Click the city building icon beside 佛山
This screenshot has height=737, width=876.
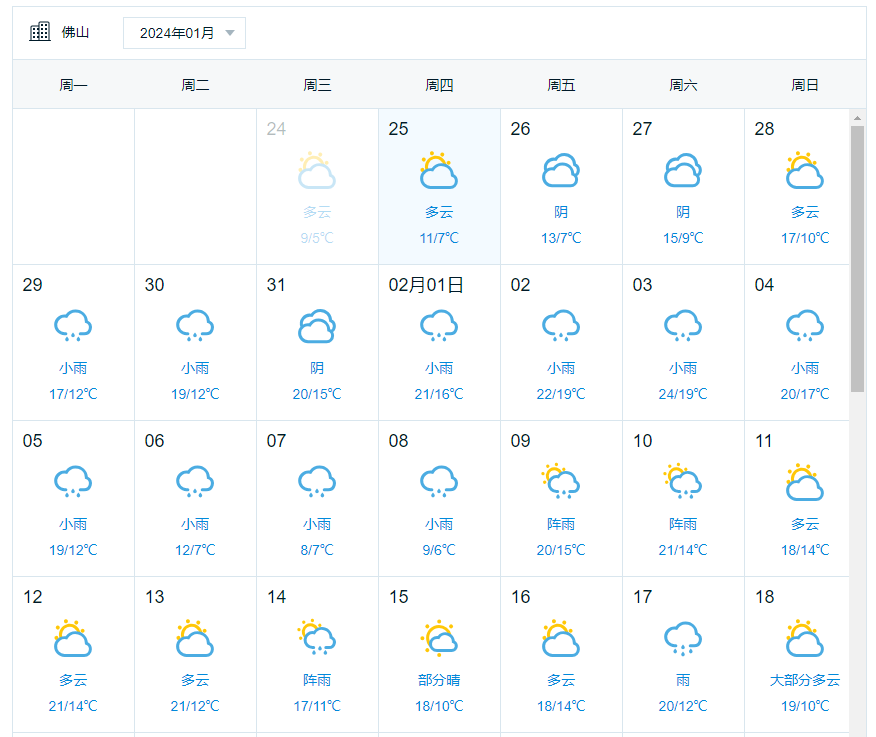pos(40,31)
